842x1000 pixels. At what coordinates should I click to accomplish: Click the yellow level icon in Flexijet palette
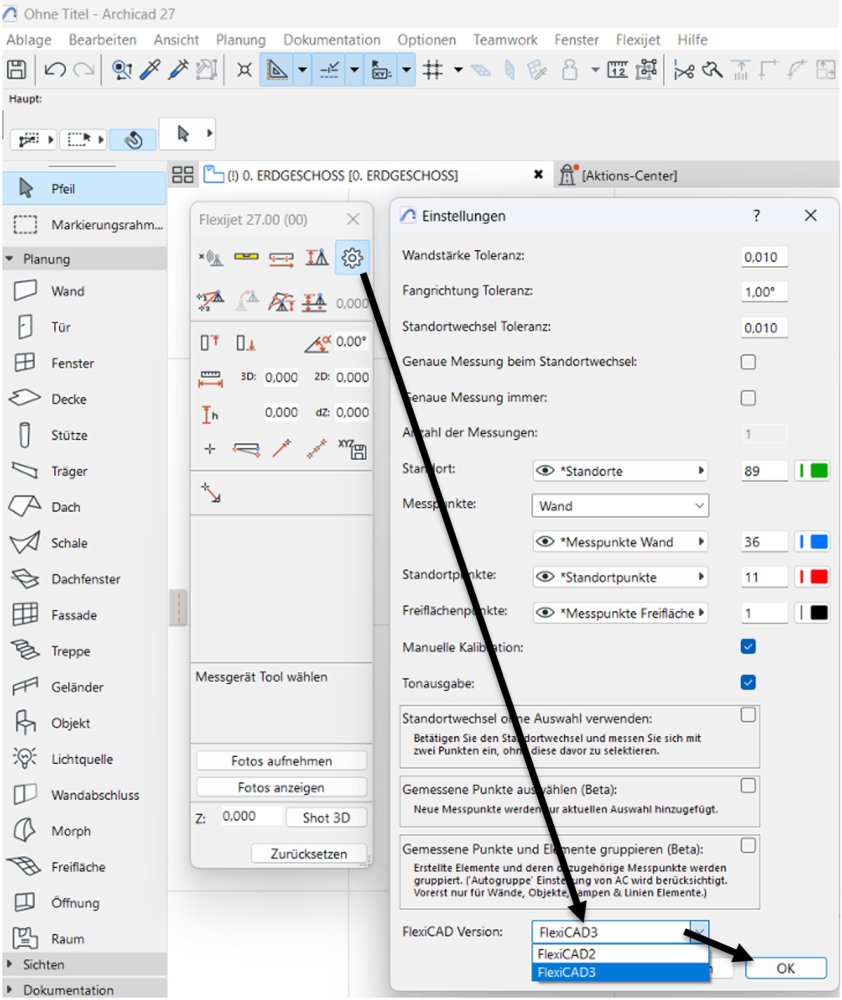[246, 257]
